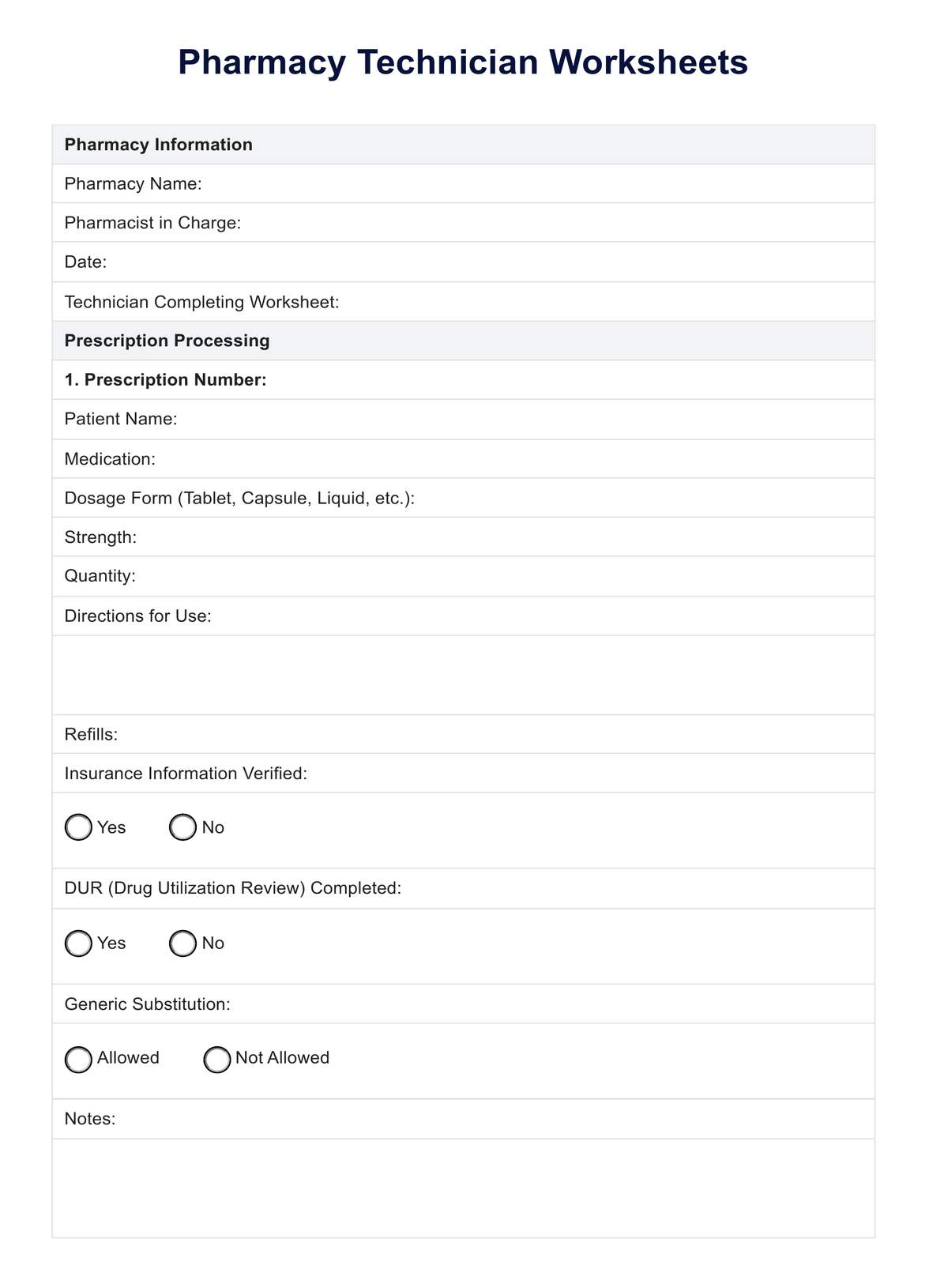The width and height of the screenshot is (929, 1288).
Task: Mark Generic Substitution as Not Allowed
Action: coord(217,1059)
